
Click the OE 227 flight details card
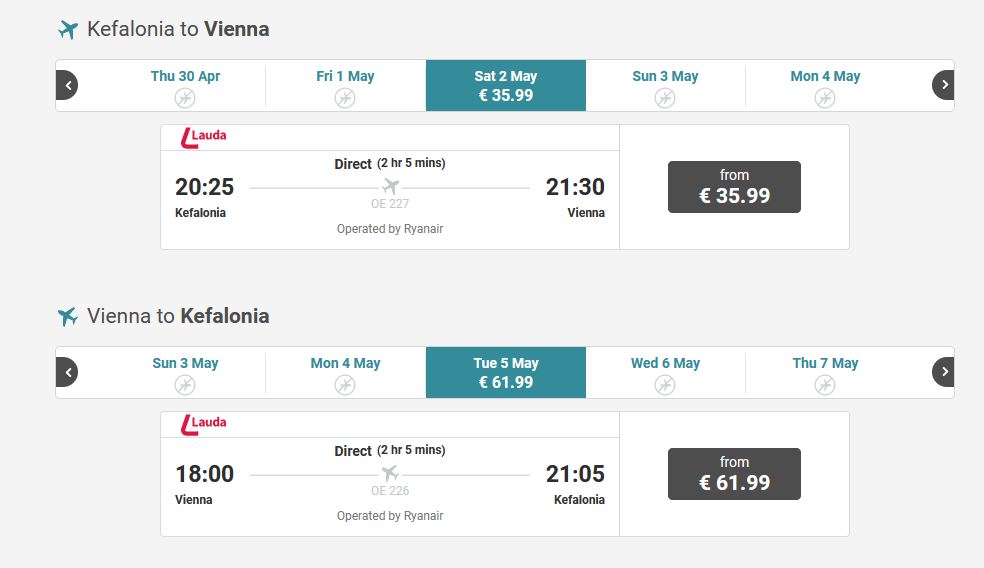coord(390,187)
